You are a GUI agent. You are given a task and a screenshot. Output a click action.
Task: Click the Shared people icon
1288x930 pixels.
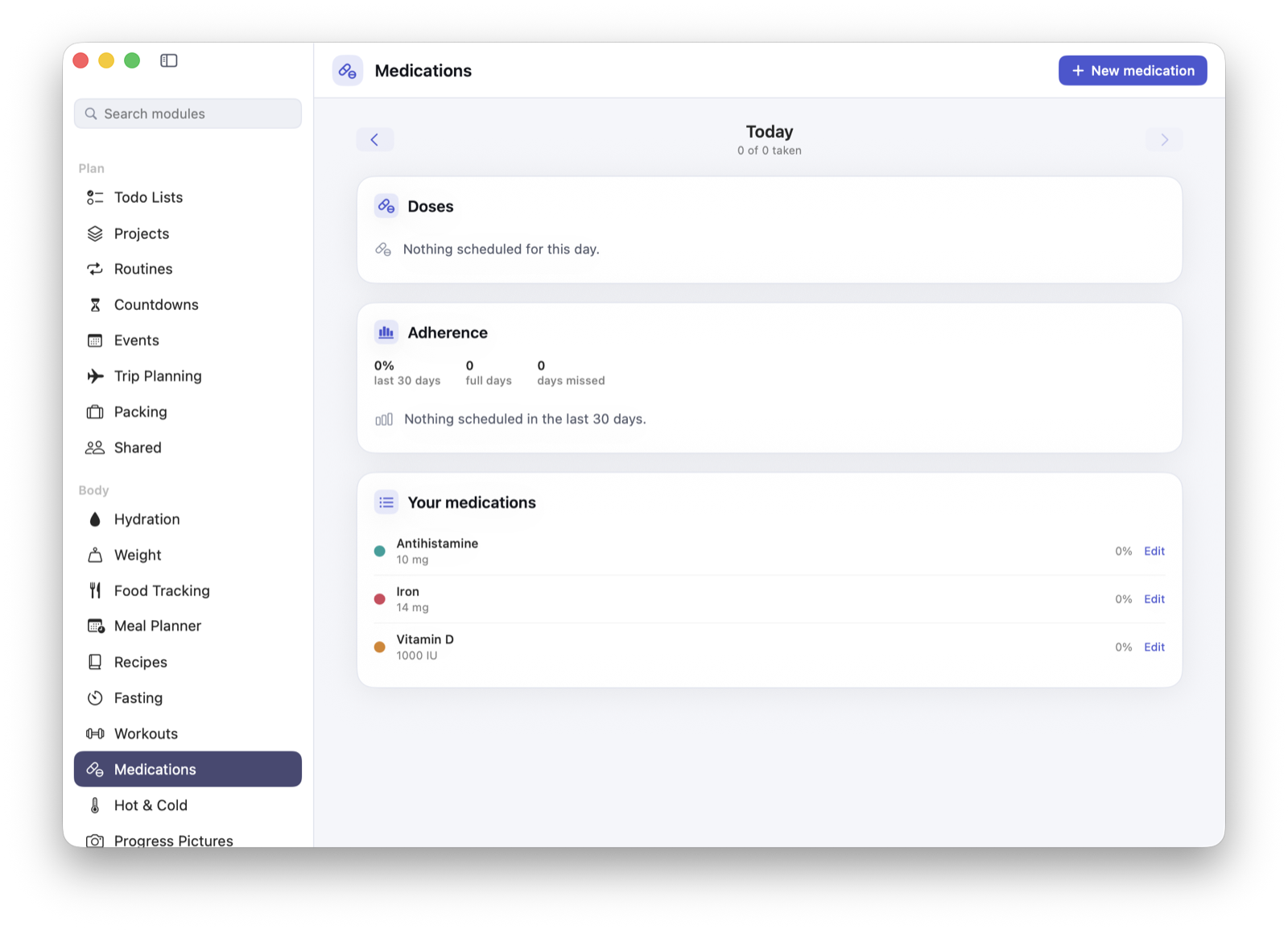point(95,448)
